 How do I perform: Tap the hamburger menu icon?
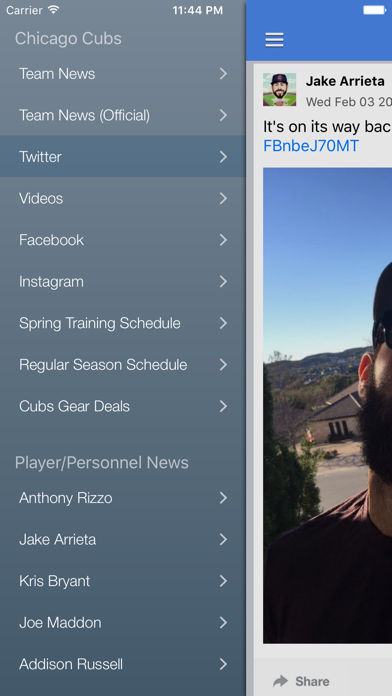[x=274, y=40]
